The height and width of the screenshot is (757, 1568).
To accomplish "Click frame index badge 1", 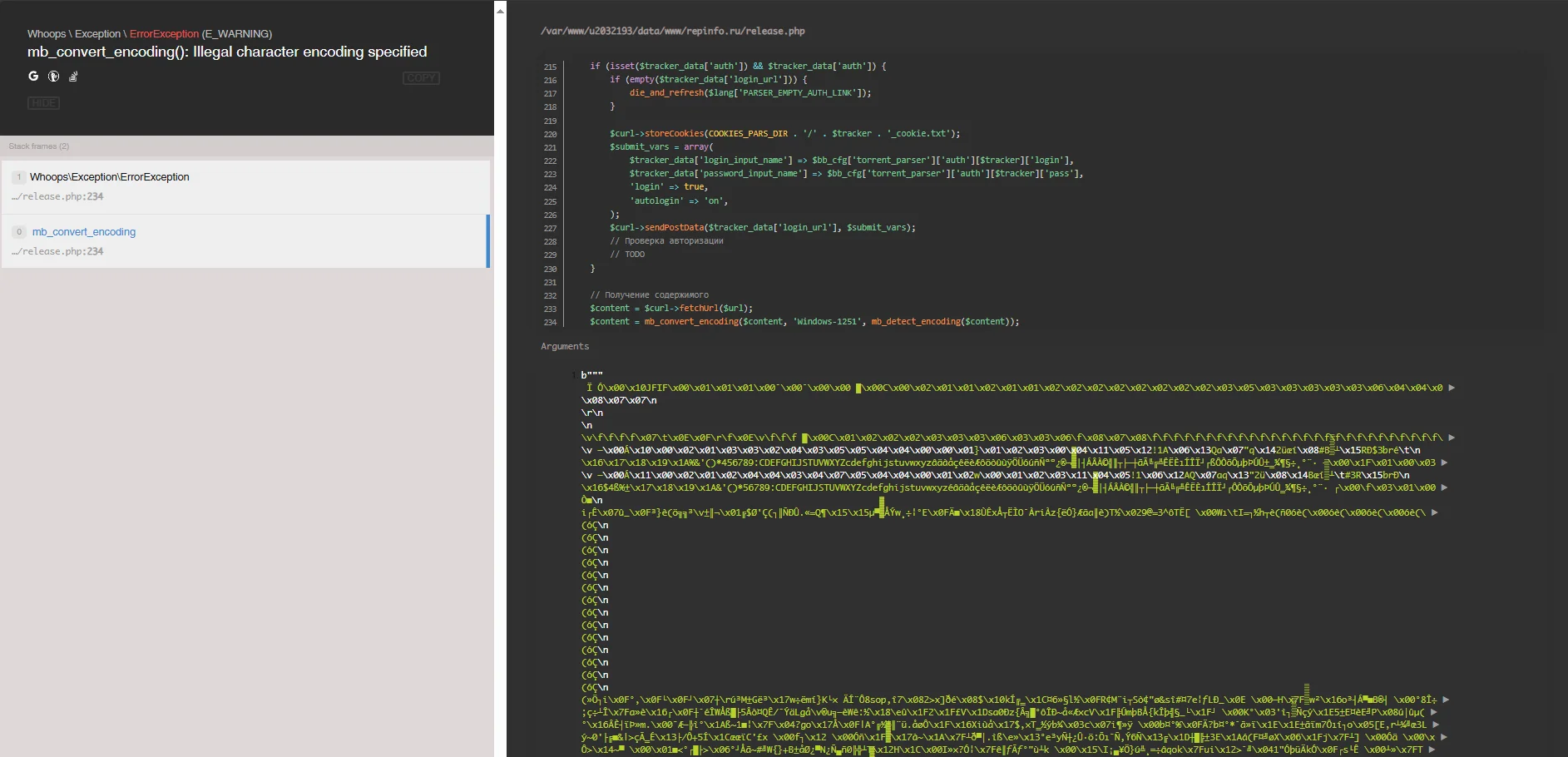I will click(x=19, y=177).
